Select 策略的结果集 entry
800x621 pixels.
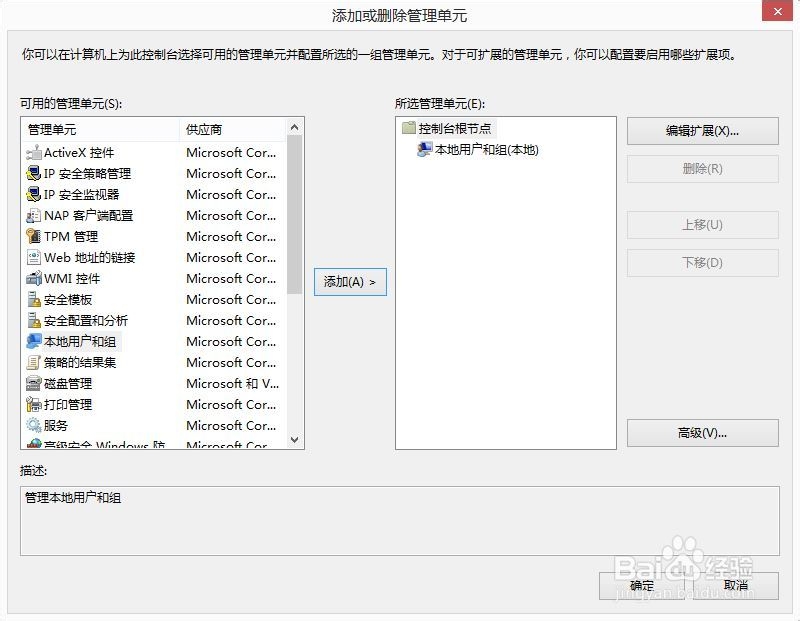coord(80,362)
